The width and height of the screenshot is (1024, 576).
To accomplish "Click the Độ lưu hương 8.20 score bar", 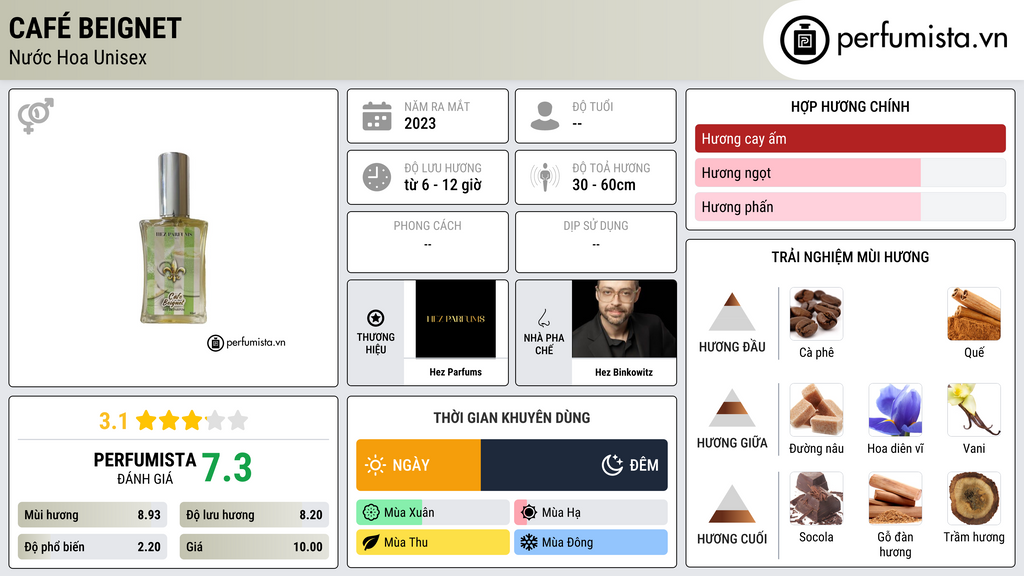I will pyautogui.click(x=254, y=515).
